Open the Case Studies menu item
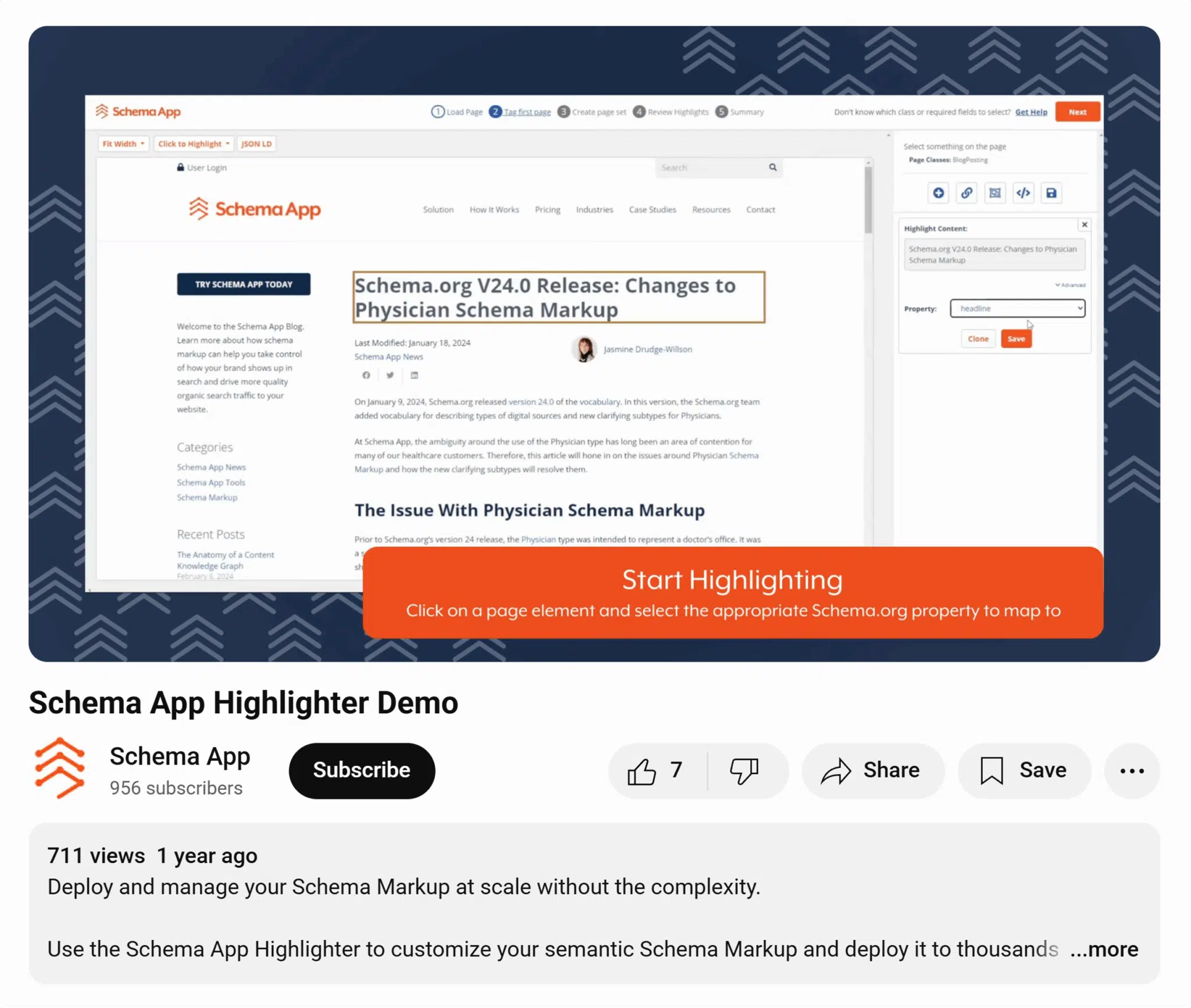Viewport: 1191px width, 1008px height. click(652, 209)
